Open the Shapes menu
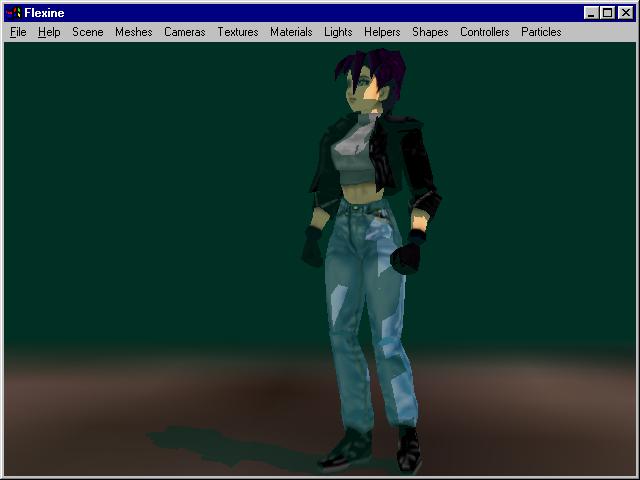 (430, 32)
